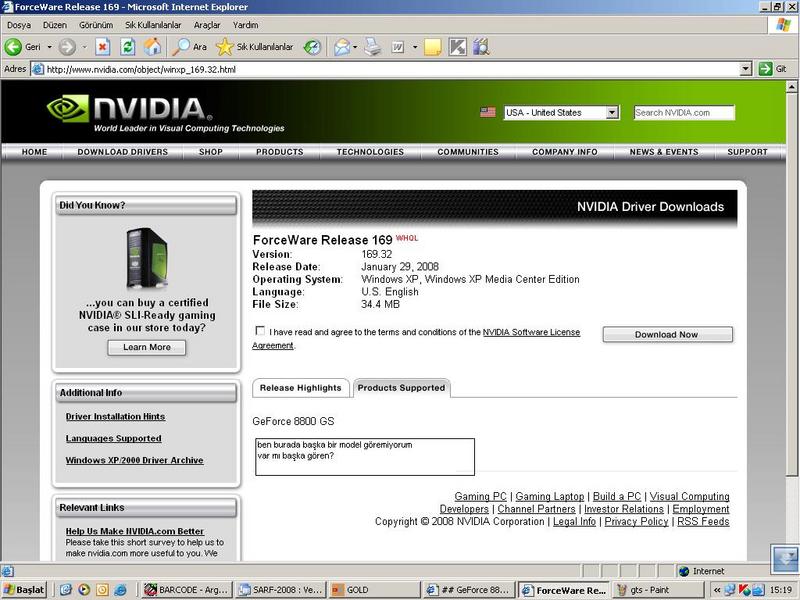Click the Download Now button
Screen dimensions: 800x600
tap(667, 334)
